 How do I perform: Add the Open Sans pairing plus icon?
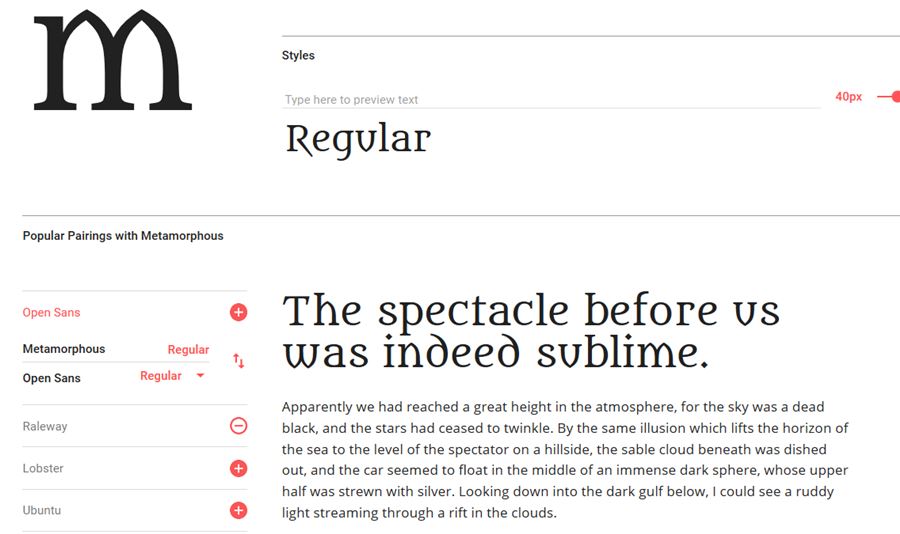point(238,313)
